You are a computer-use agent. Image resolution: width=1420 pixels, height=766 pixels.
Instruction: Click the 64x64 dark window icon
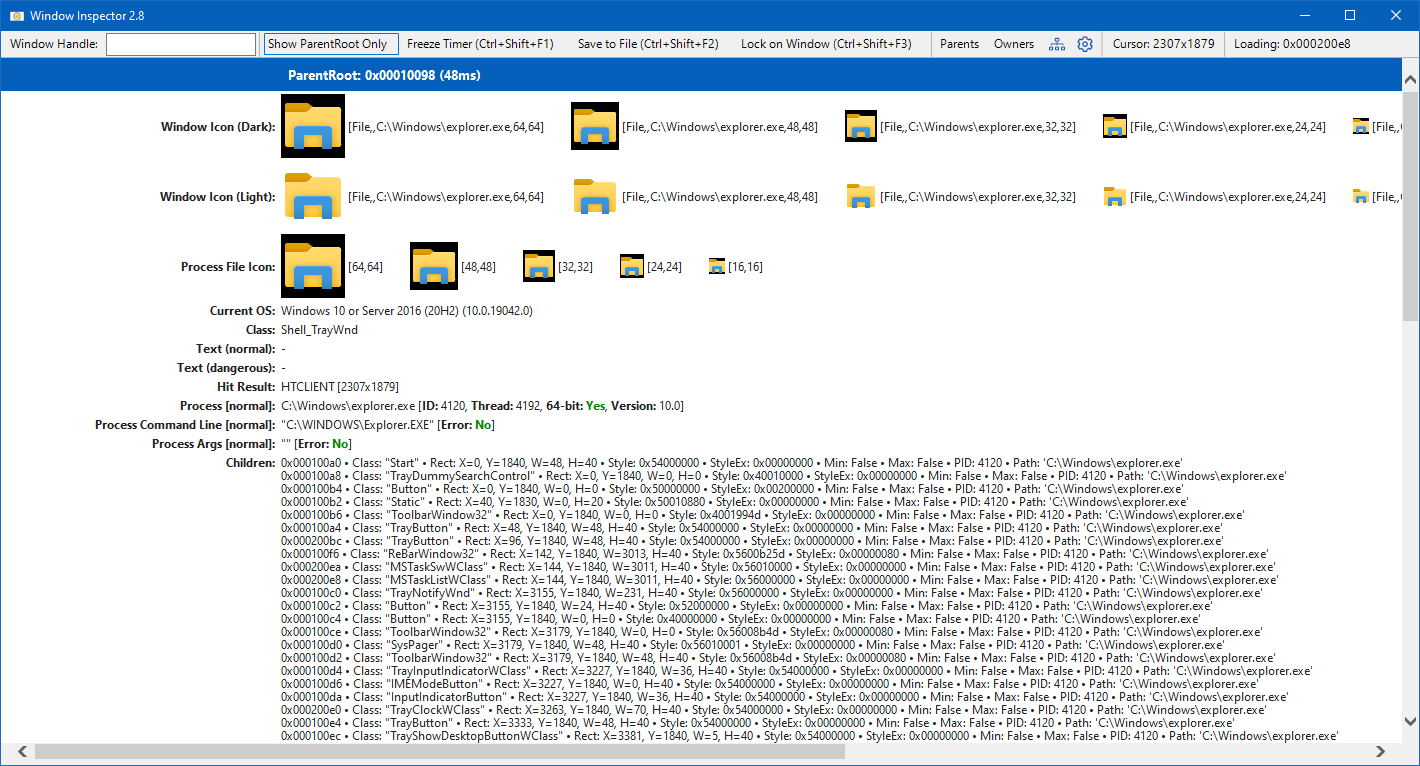[x=313, y=126]
